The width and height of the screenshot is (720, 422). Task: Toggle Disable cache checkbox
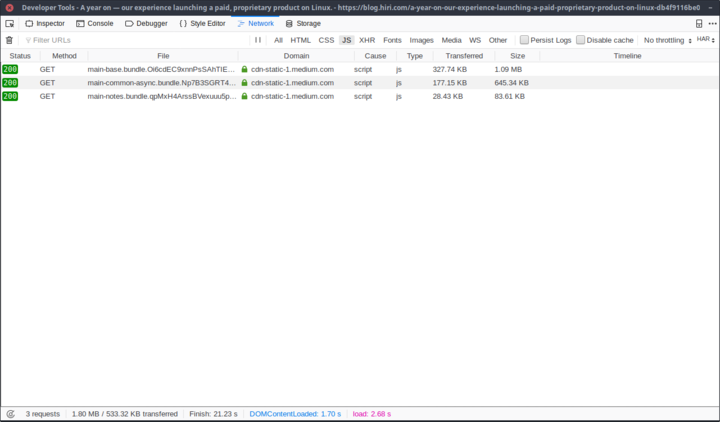click(x=580, y=40)
